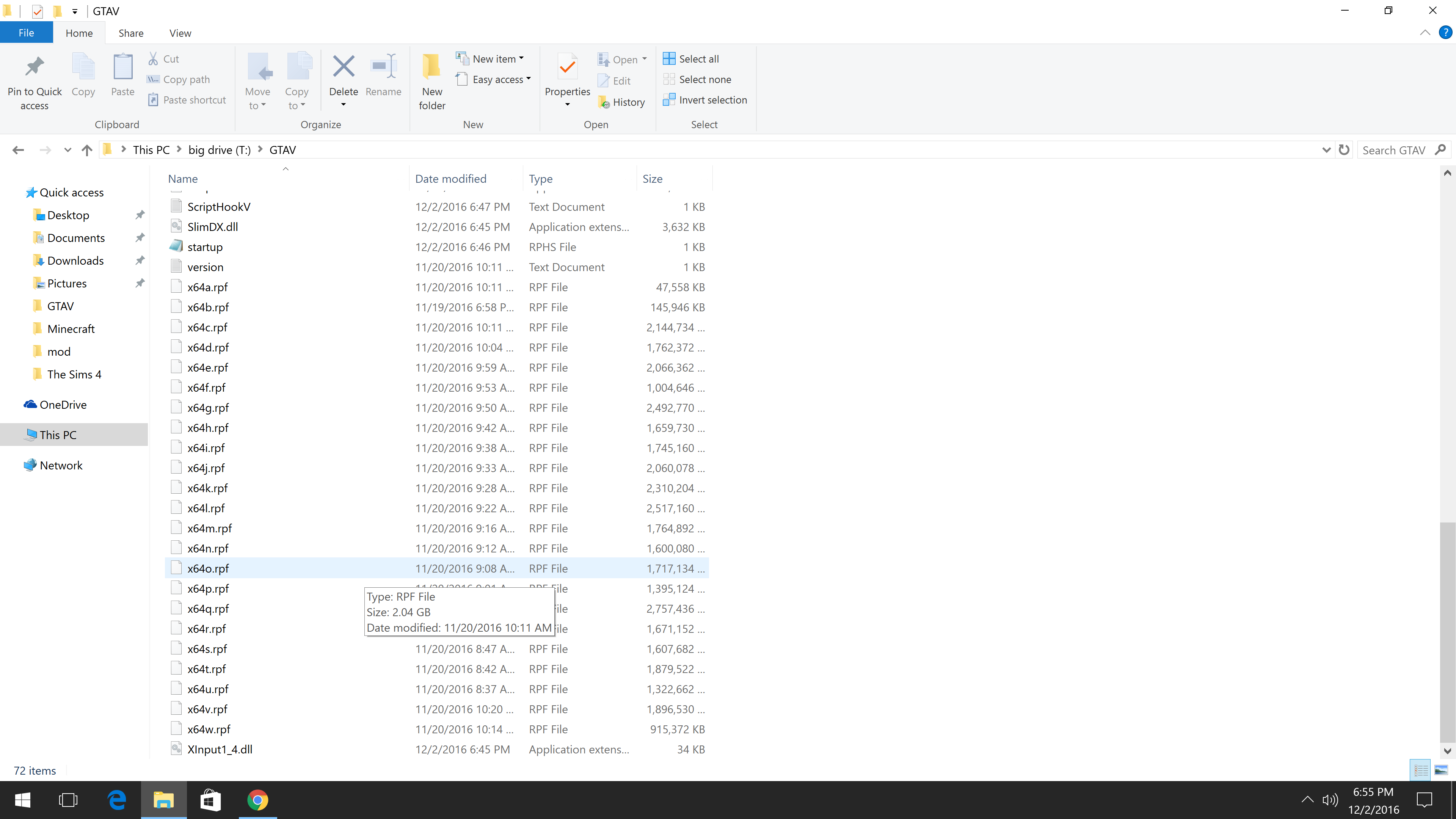Click Select all button

pyautogui.click(x=691, y=59)
